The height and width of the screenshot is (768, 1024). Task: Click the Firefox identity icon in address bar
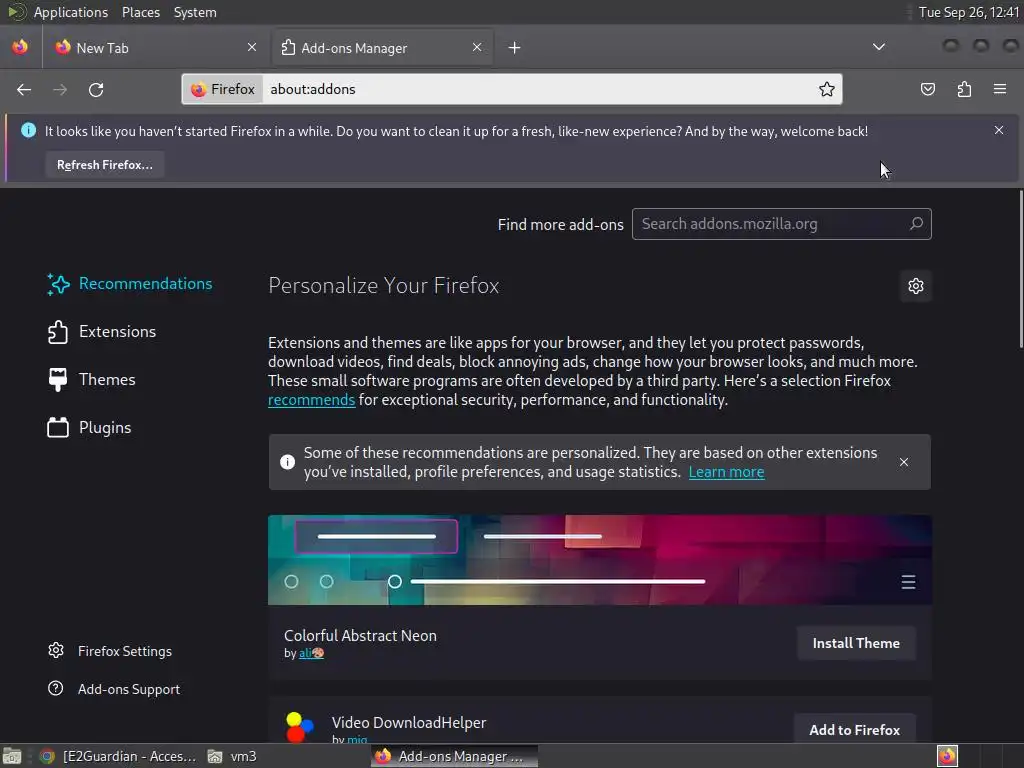pos(223,89)
